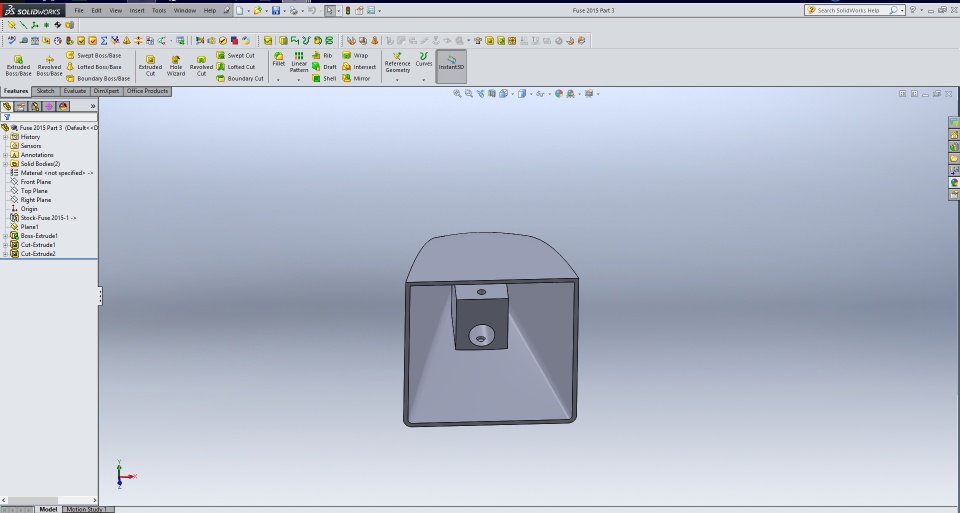Screen dimensions: 960x513
Task: Select Stock-Fuse 2015-1 in feature tree
Action: 48,218
